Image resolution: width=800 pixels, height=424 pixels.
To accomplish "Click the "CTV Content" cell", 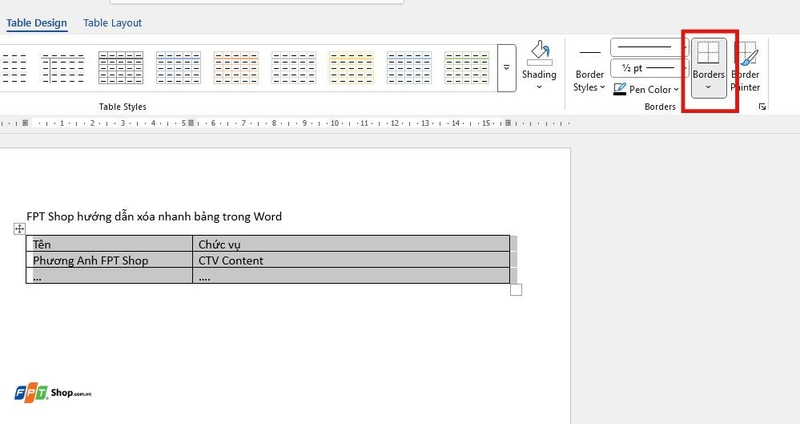I will click(x=351, y=260).
